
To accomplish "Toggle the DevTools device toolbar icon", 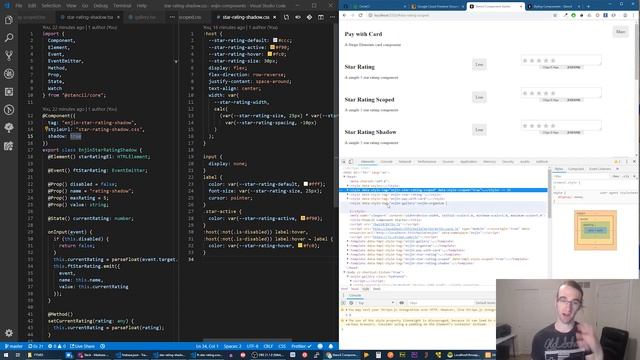I will click(351, 162).
